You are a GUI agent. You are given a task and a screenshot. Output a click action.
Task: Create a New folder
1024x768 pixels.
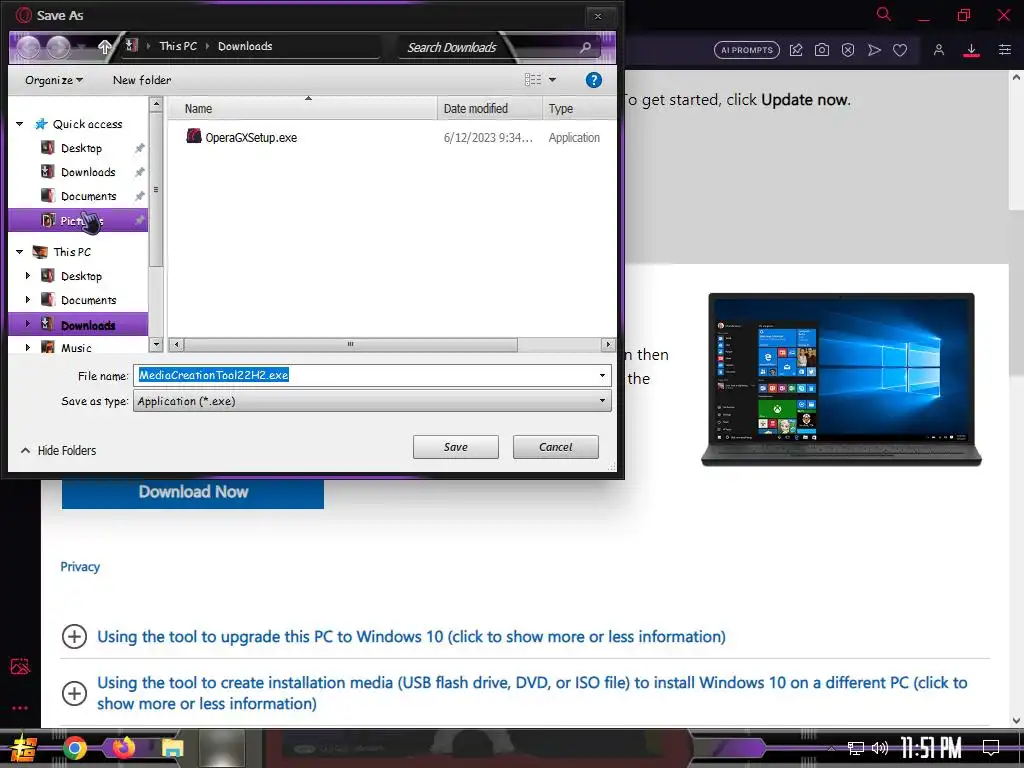tap(142, 80)
